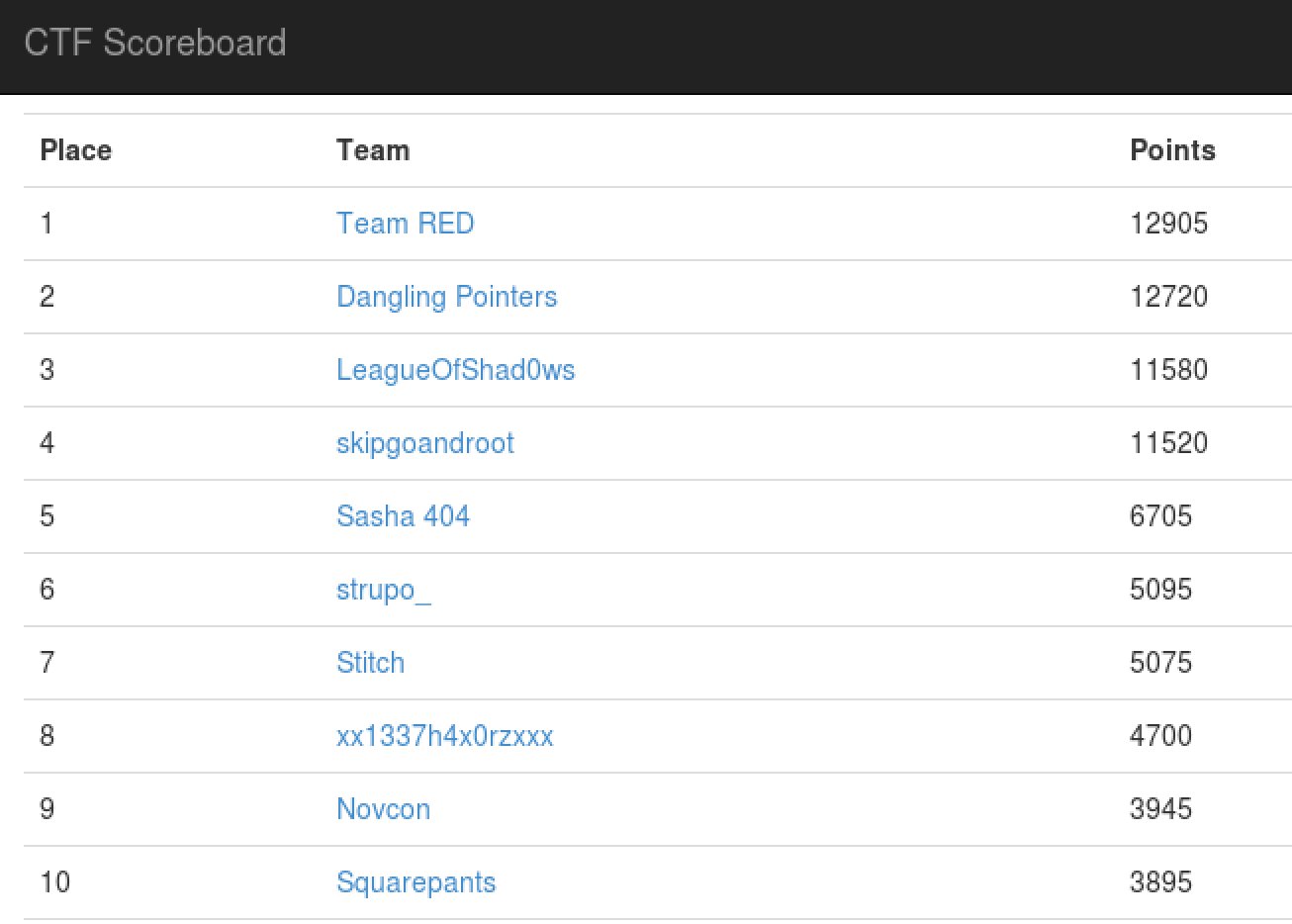Open the LeagueOfShad0ws team link
The width and height of the screenshot is (1292, 924).
click(455, 370)
